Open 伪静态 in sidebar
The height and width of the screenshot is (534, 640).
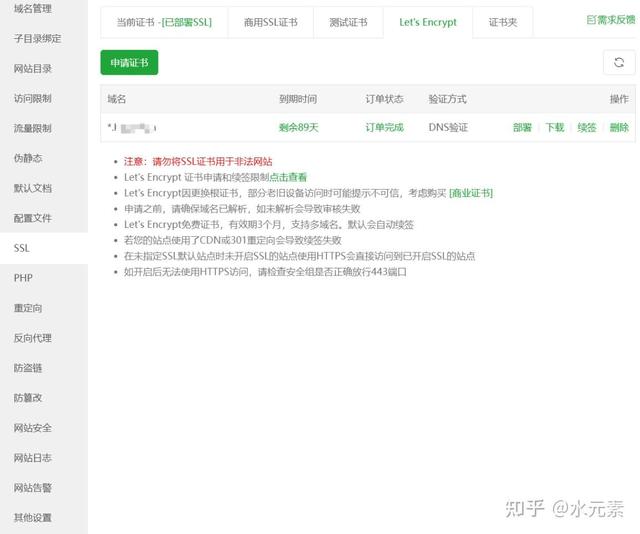coord(28,158)
